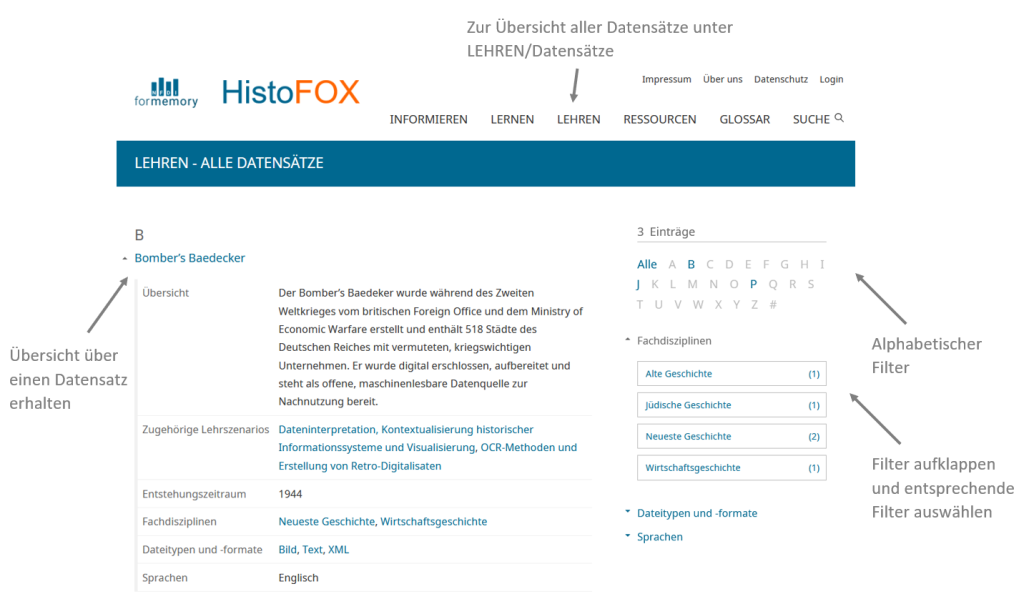This screenshot has width=1024, height=604.
Task: Toggle the Wirtschaftsgeschichte filter option
Action: 731,467
